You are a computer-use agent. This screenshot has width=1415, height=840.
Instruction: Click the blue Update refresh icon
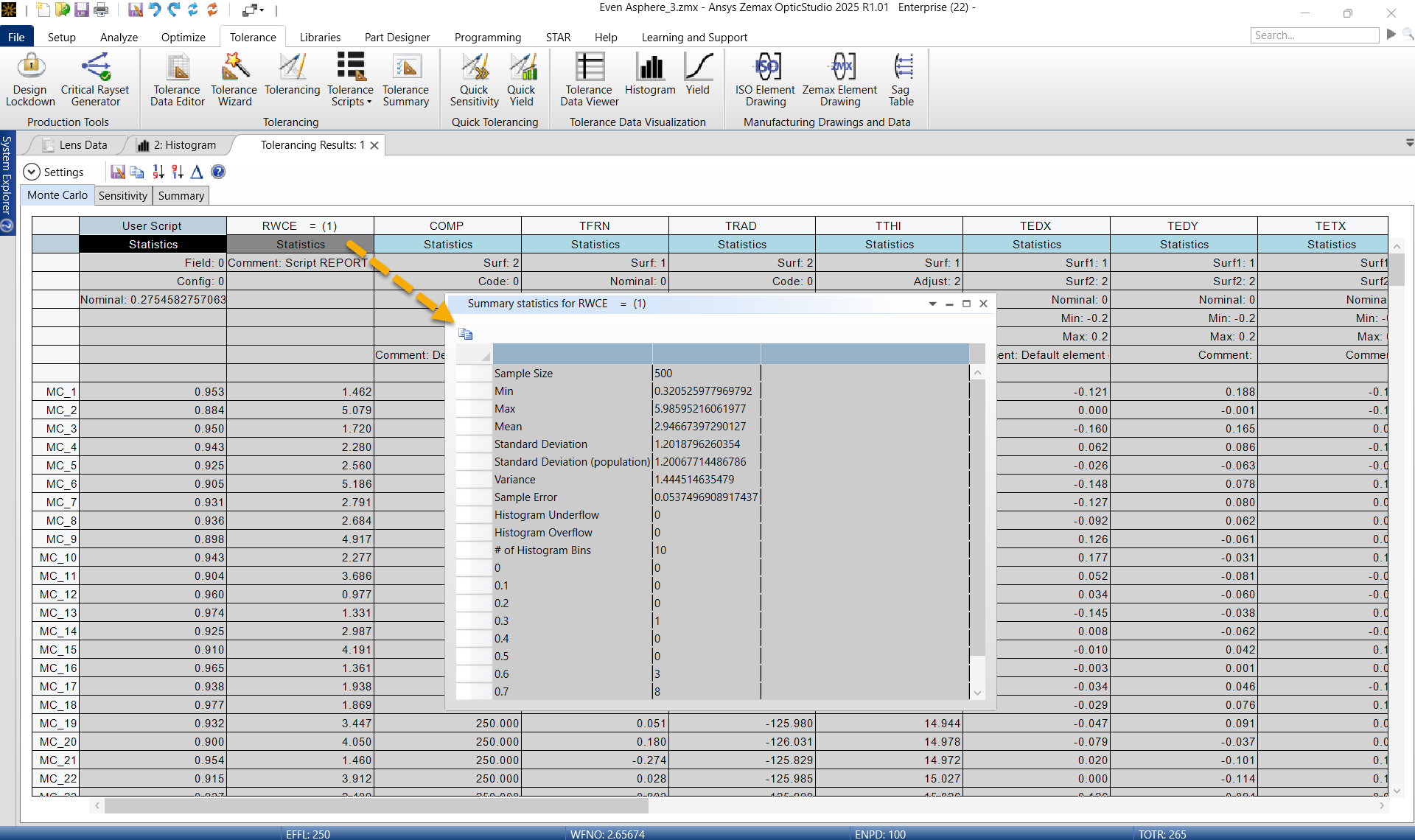point(193,10)
